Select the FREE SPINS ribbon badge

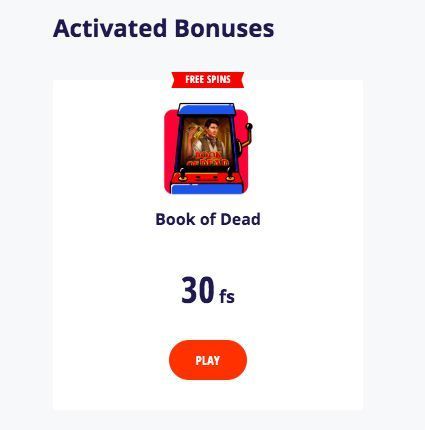208,80
